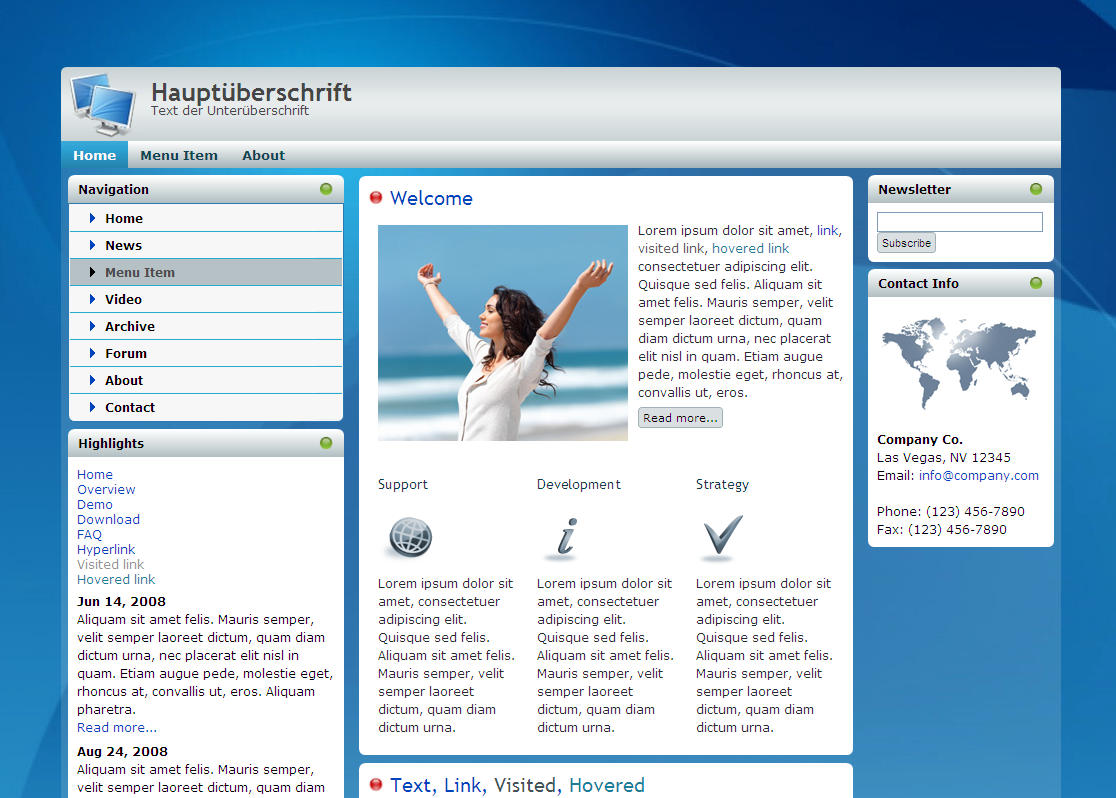Open Hovered link in Highlights list

tap(116, 579)
